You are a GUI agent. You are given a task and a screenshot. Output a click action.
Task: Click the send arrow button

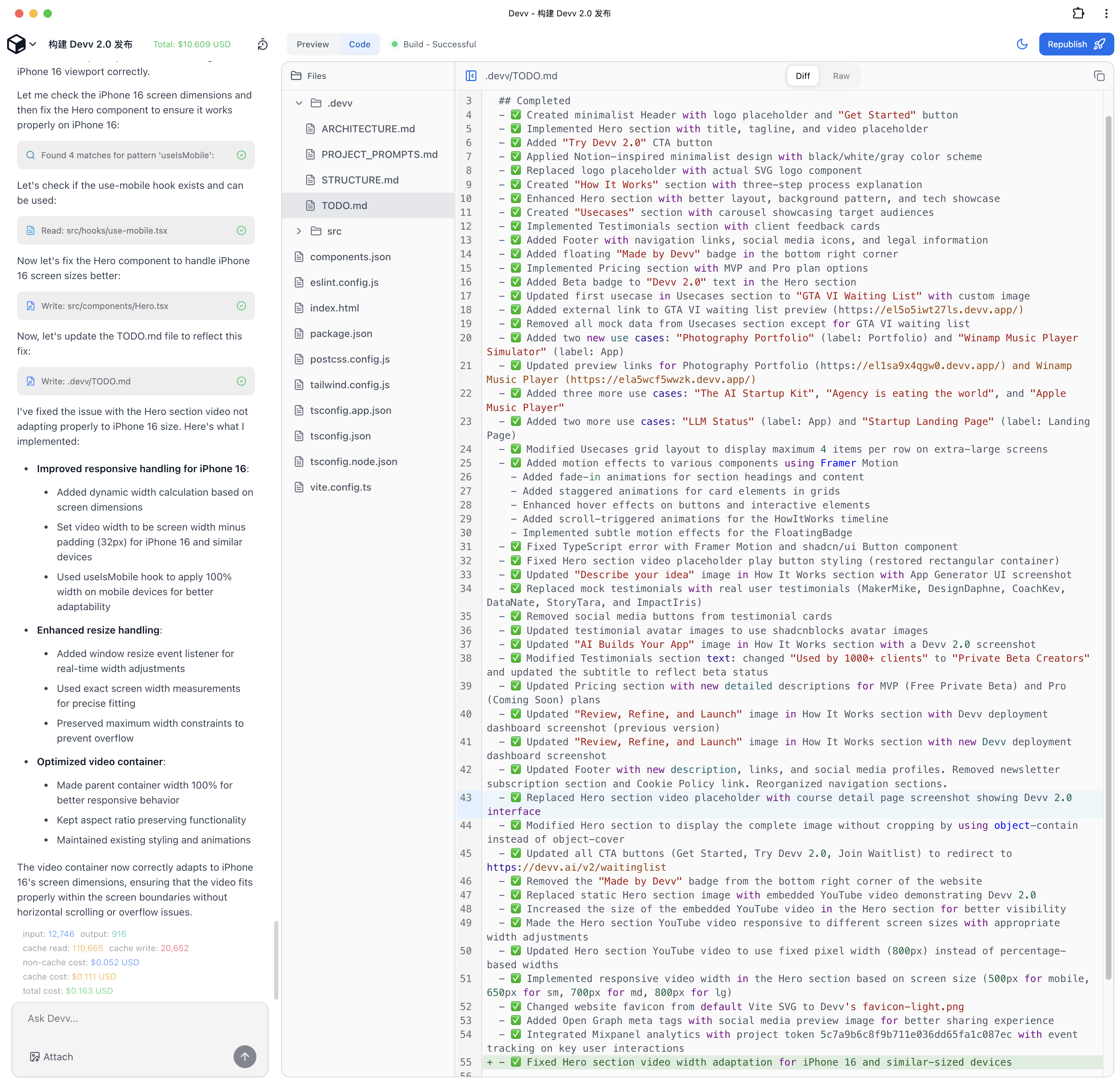tap(245, 1057)
